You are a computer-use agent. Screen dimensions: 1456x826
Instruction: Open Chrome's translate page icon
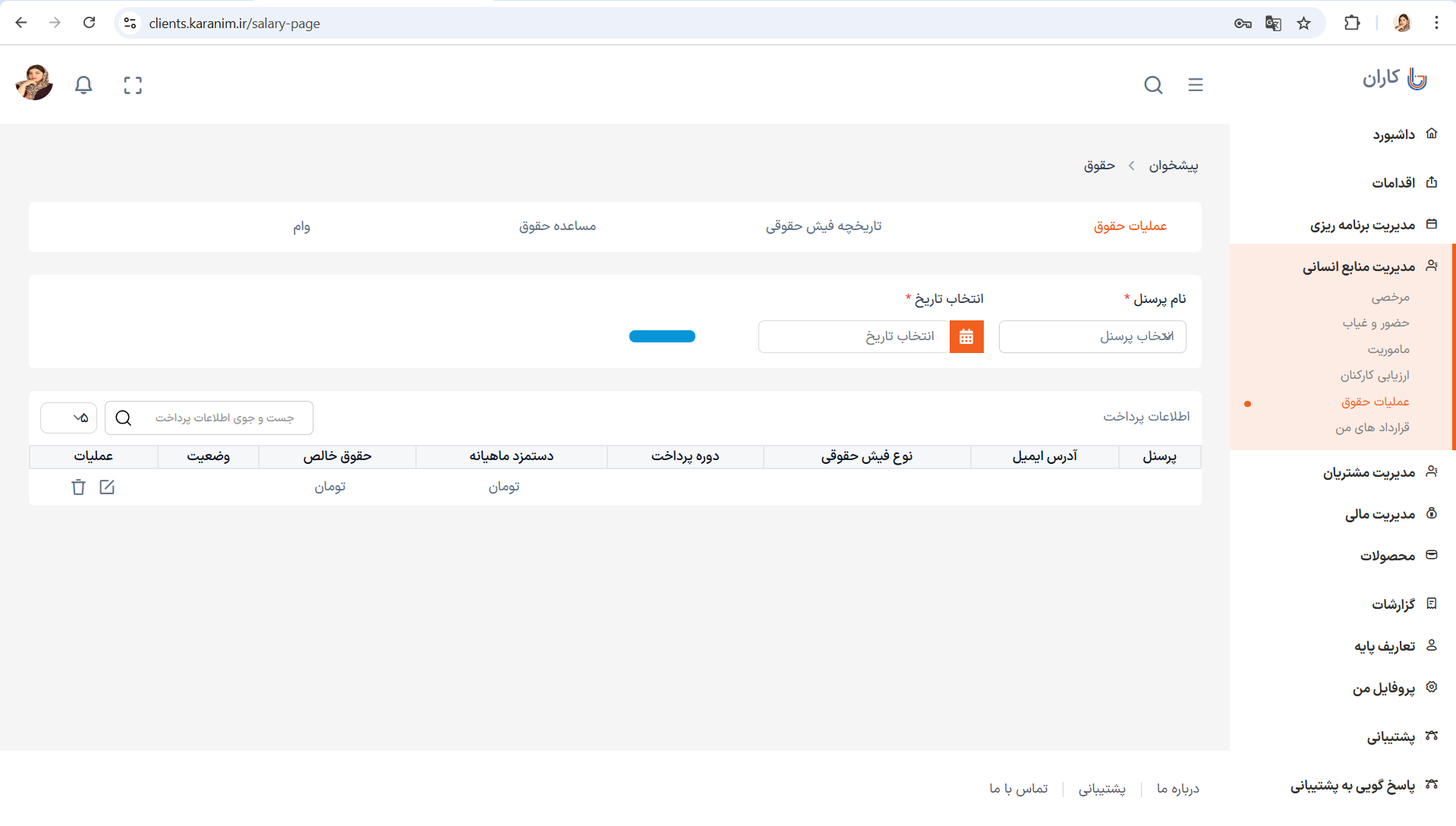click(1273, 24)
